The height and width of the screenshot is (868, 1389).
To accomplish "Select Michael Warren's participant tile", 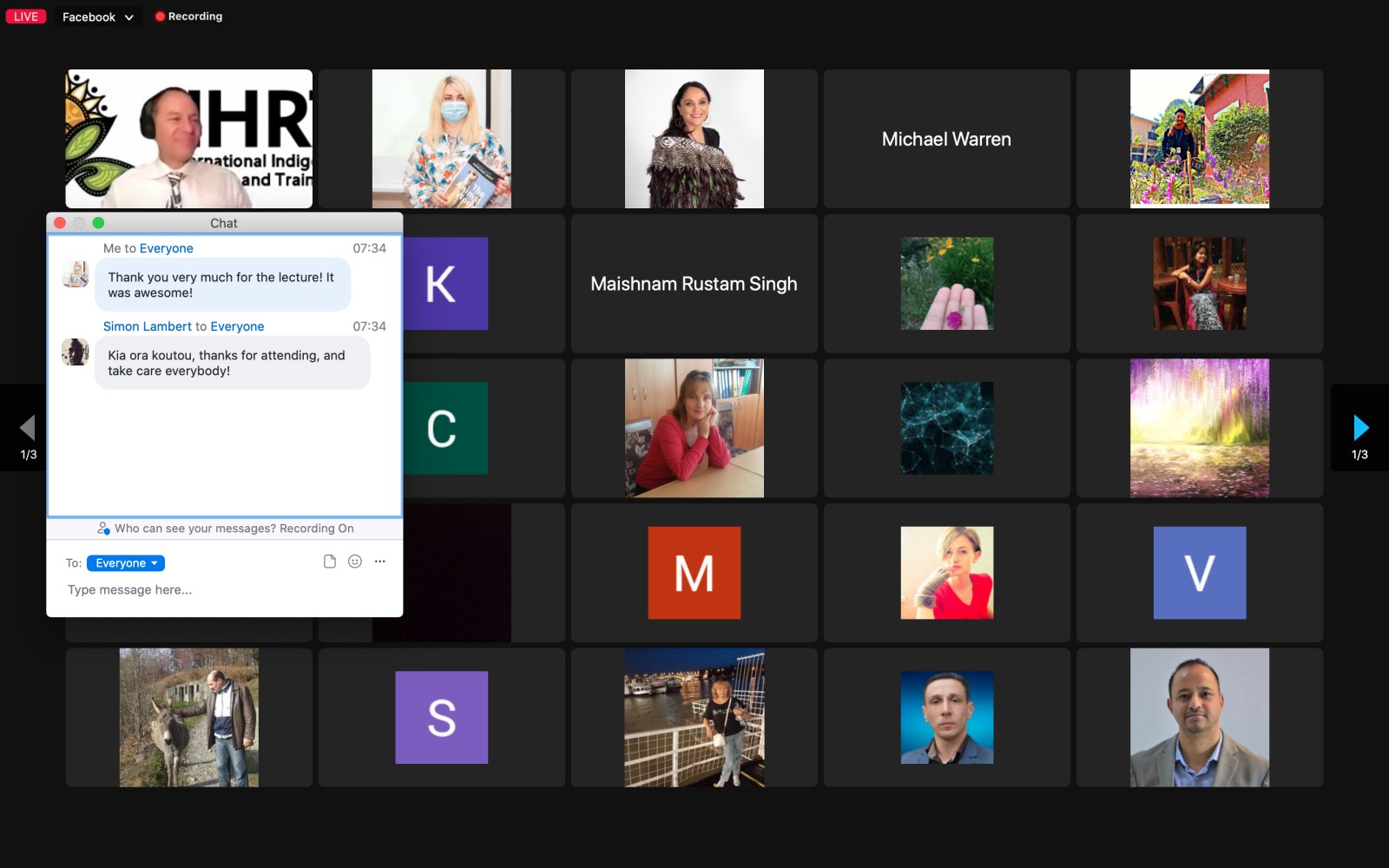I will [946, 139].
